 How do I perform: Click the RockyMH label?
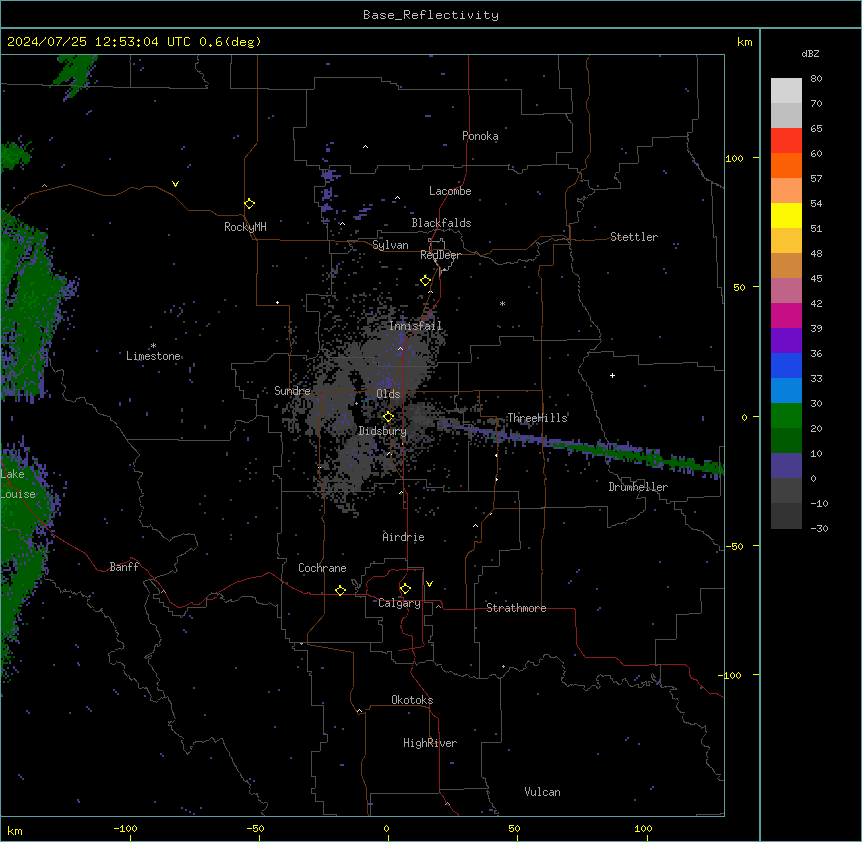[x=245, y=227]
